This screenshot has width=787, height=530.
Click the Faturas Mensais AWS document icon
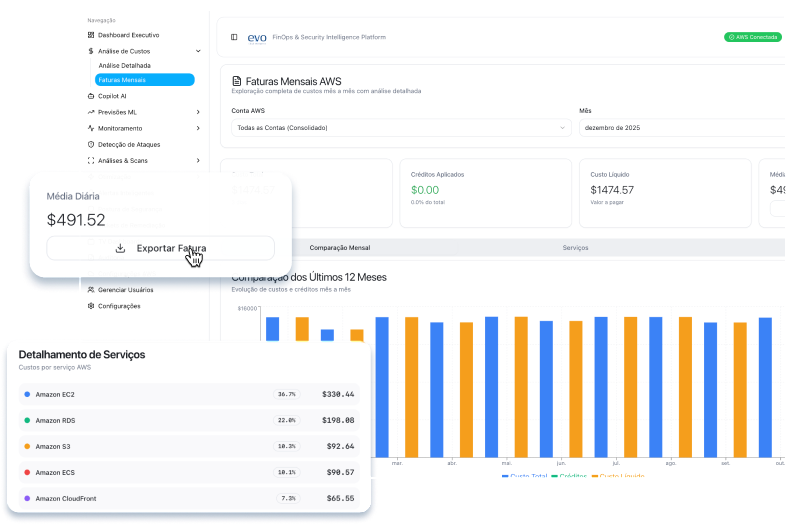click(x=236, y=81)
